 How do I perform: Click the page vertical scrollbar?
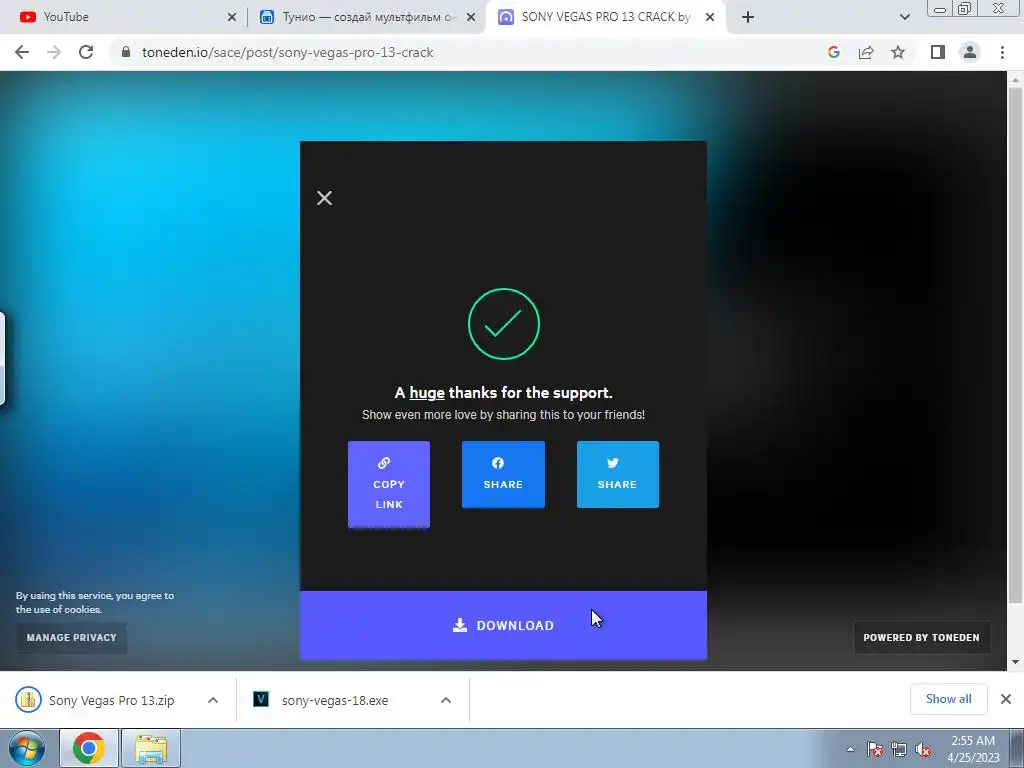[1015, 346]
